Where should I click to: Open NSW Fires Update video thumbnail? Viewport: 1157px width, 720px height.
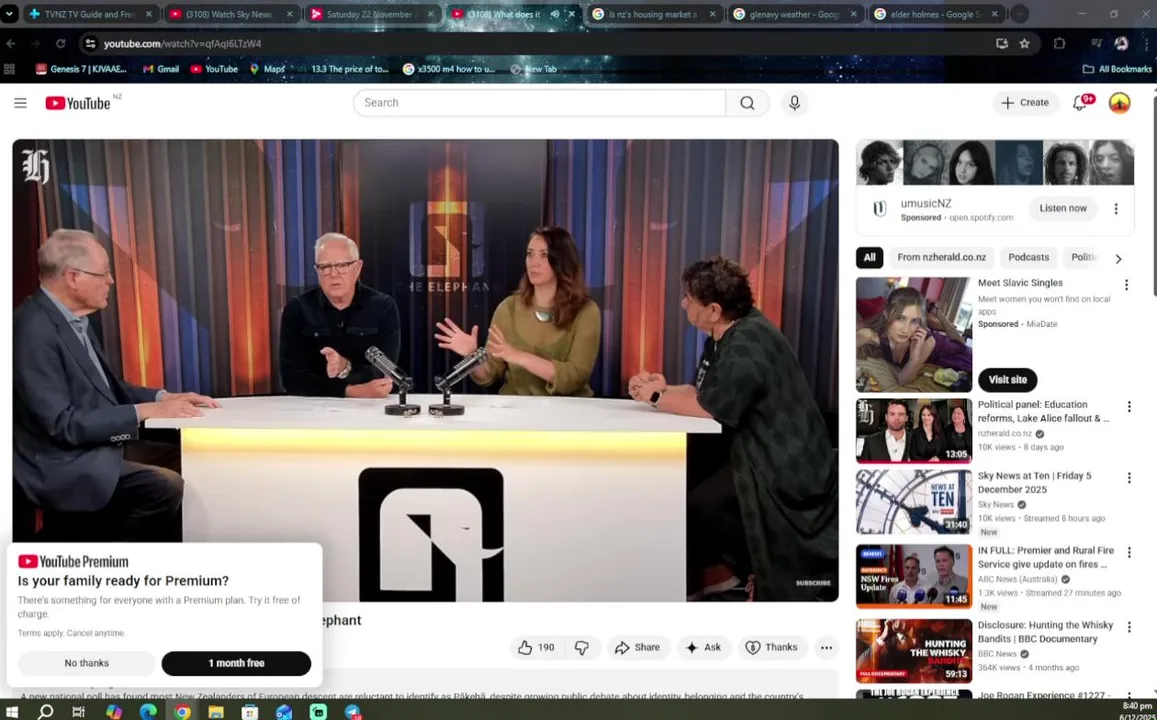coord(913,577)
